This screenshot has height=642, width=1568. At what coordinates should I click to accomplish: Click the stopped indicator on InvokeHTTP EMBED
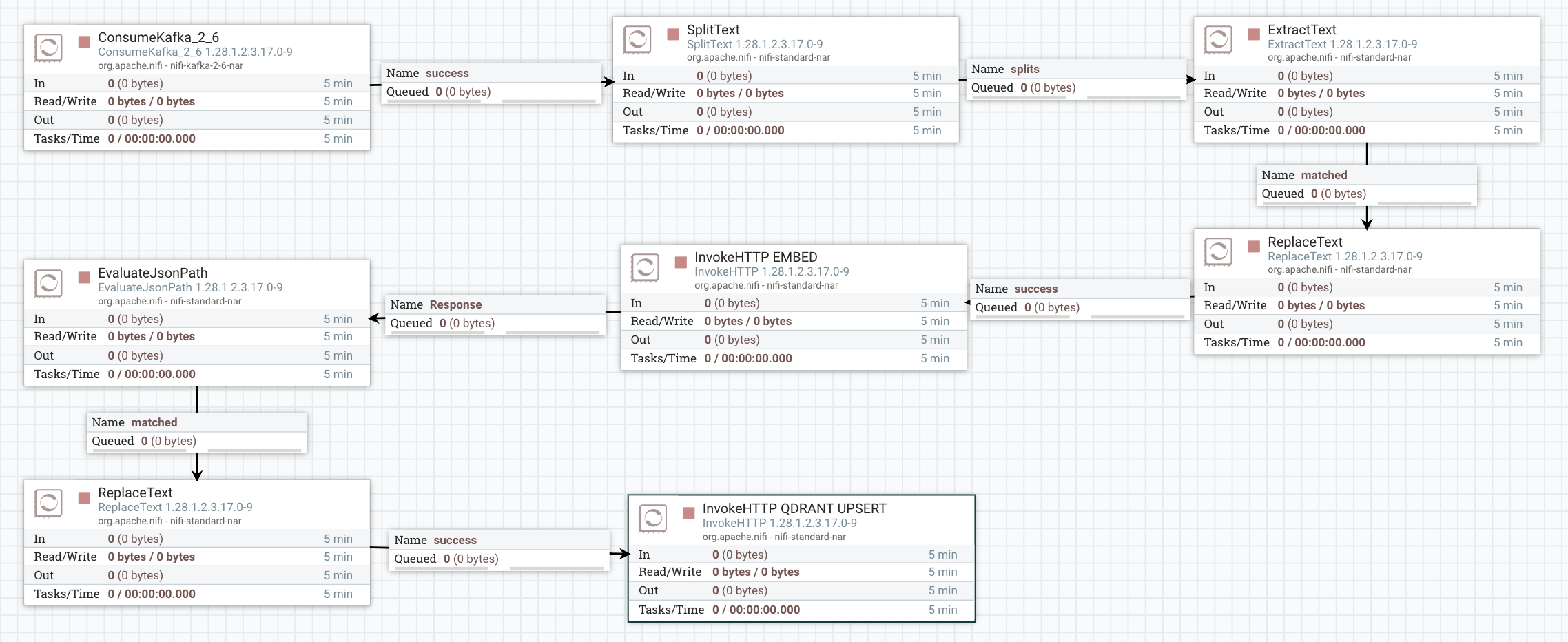681,262
